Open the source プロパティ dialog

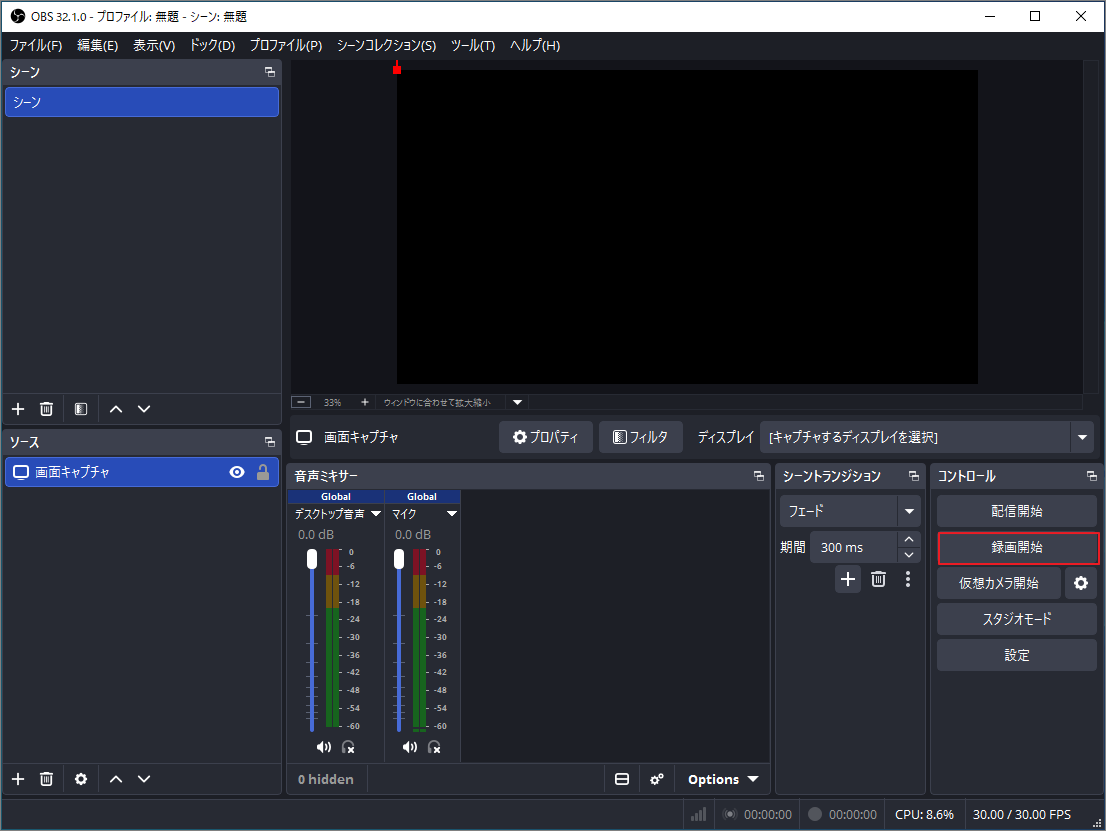click(x=545, y=437)
